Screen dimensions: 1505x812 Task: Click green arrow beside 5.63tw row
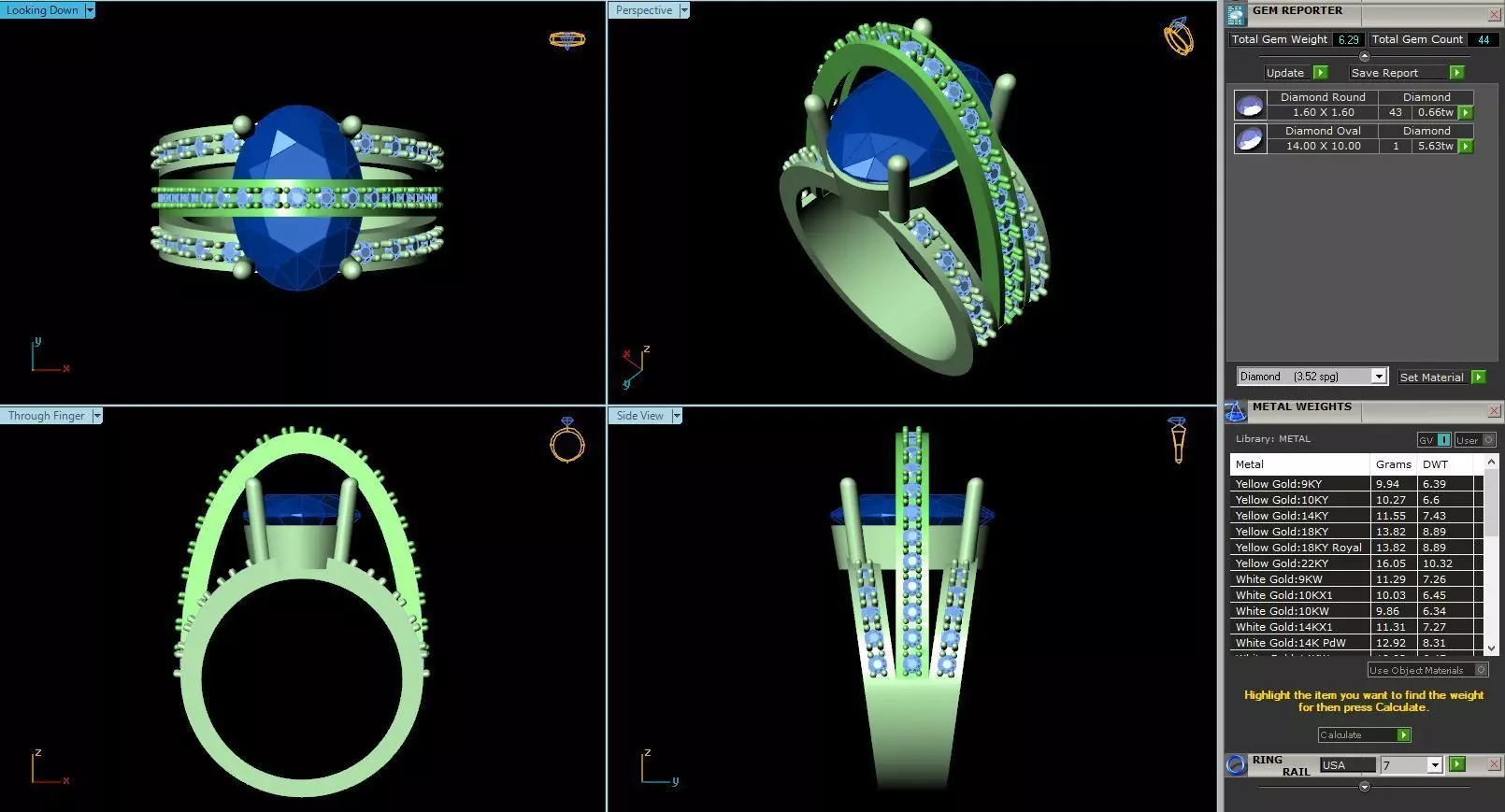tap(1466, 147)
